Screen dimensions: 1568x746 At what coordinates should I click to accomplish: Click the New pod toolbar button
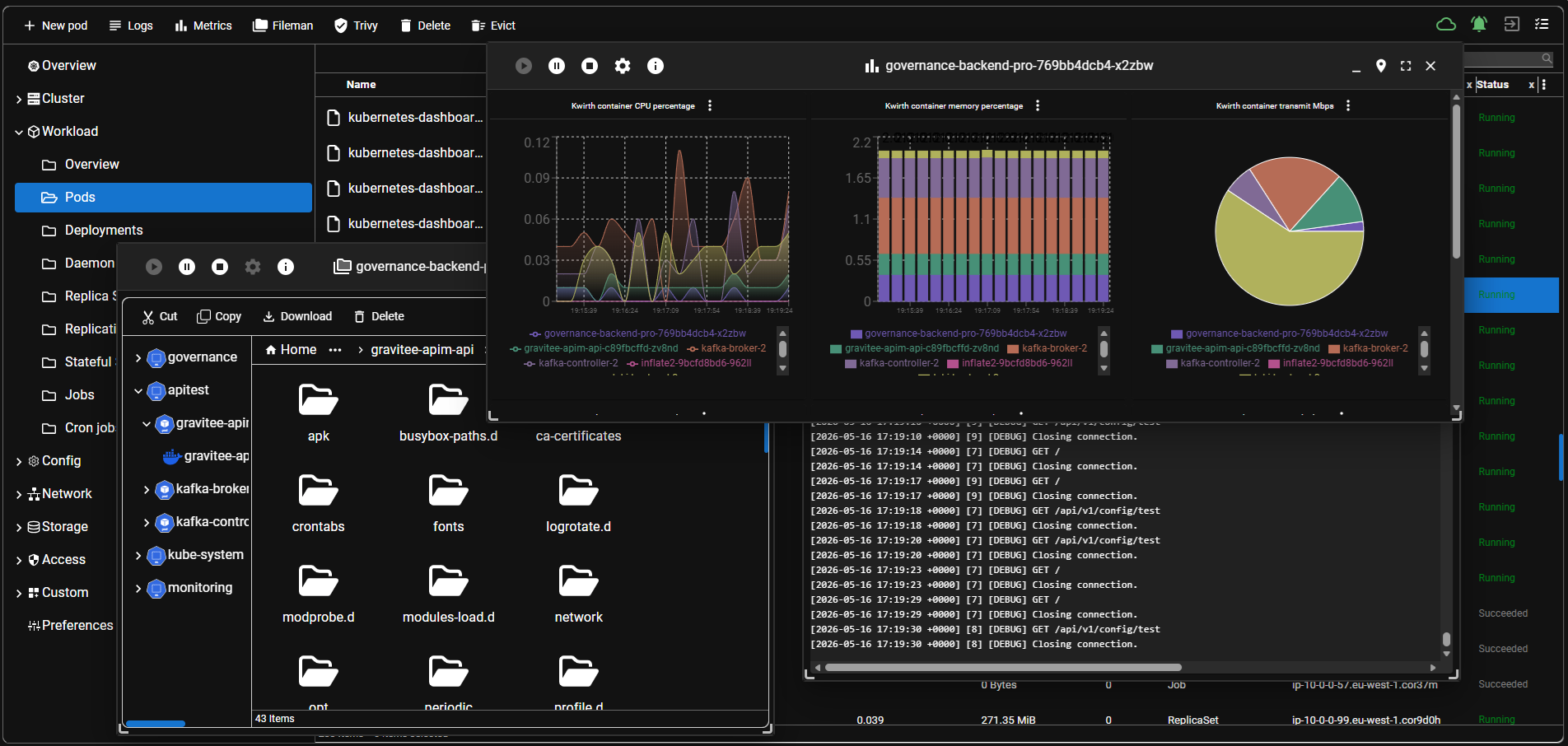55,26
